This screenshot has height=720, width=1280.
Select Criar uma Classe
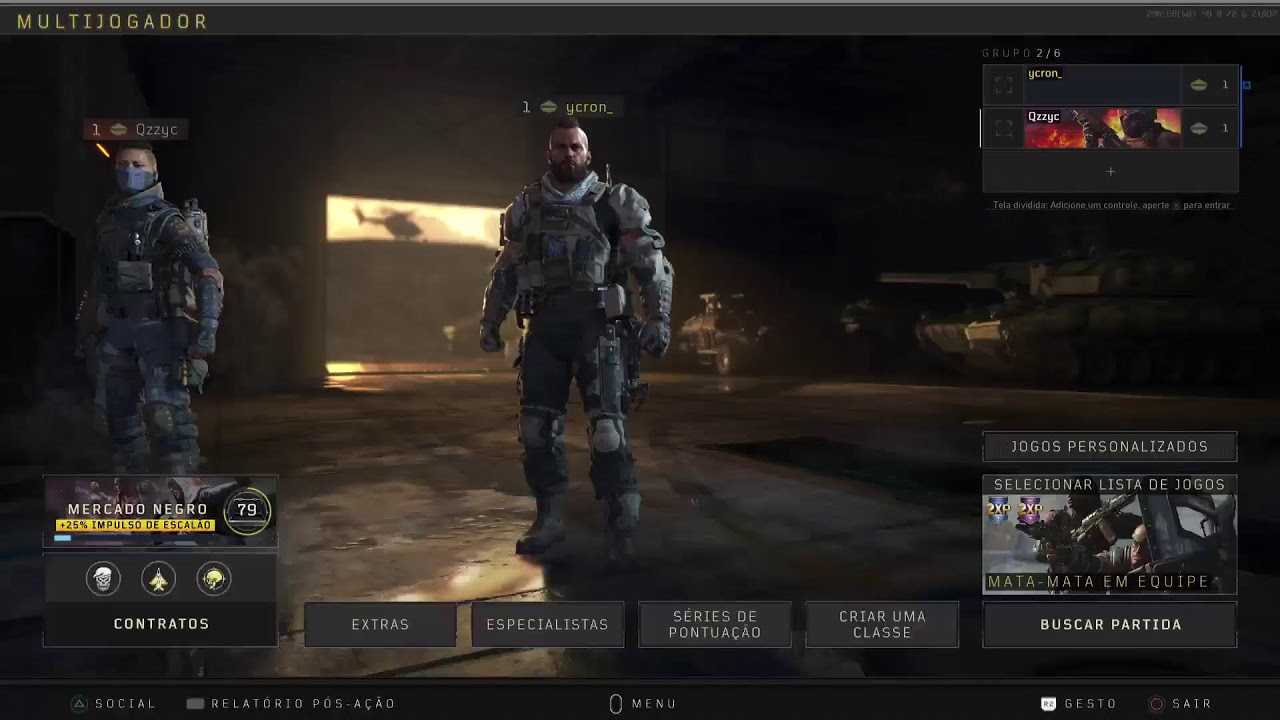882,624
